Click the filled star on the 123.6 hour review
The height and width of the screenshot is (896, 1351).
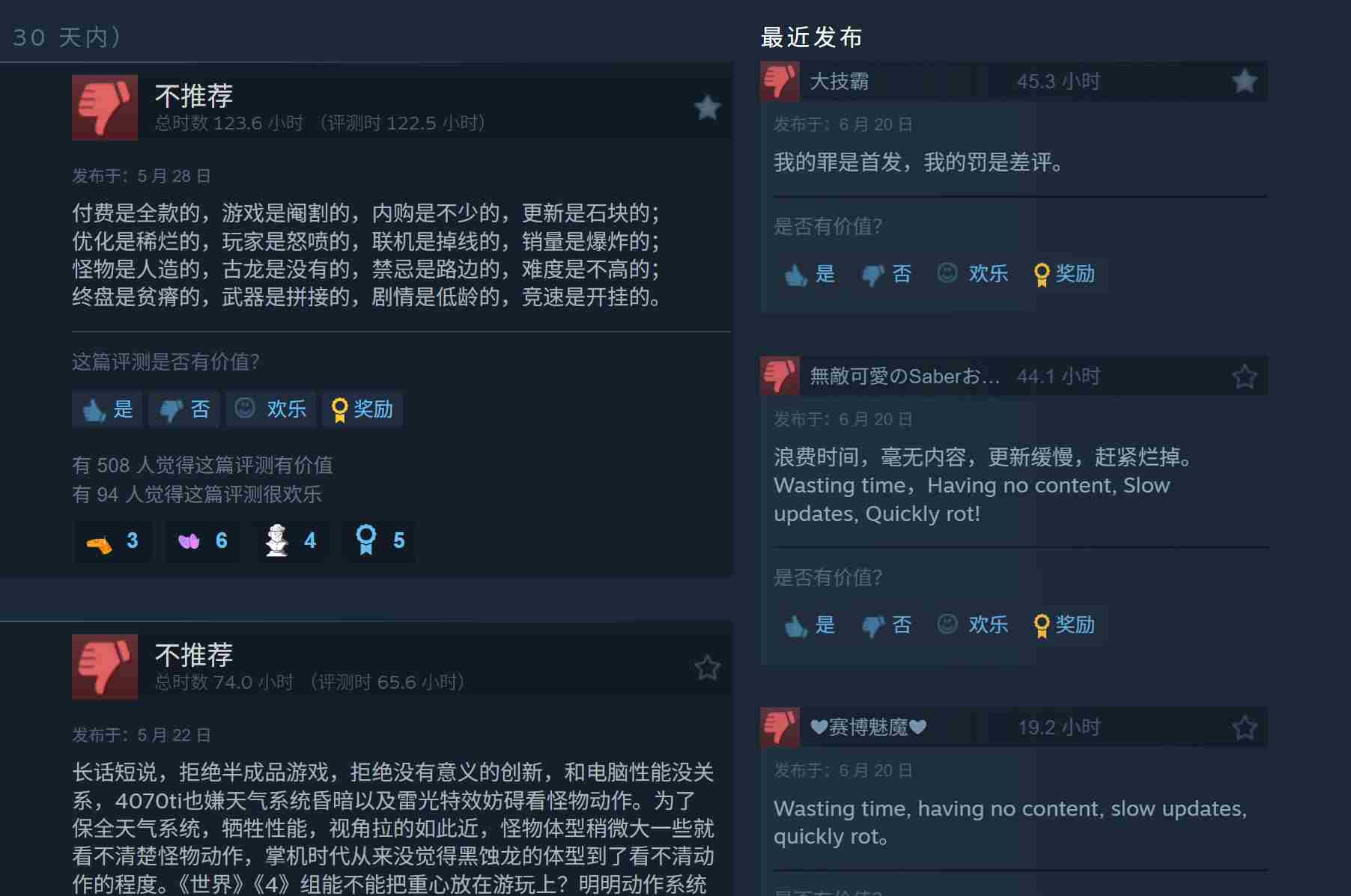[707, 107]
